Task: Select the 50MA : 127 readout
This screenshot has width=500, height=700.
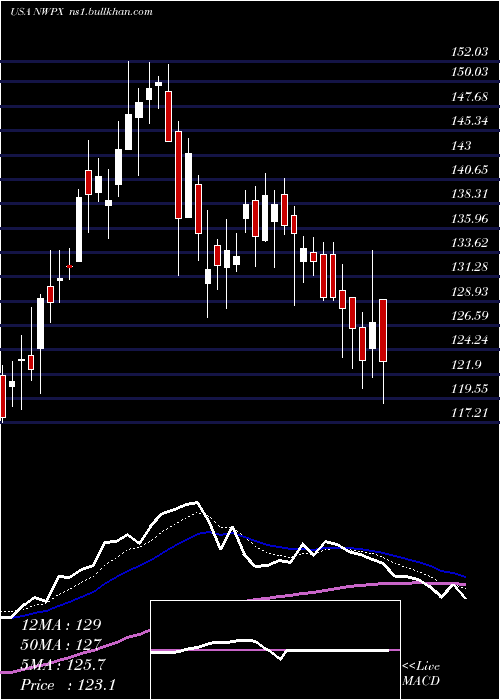Action: pyautogui.click(x=61, y=645)
